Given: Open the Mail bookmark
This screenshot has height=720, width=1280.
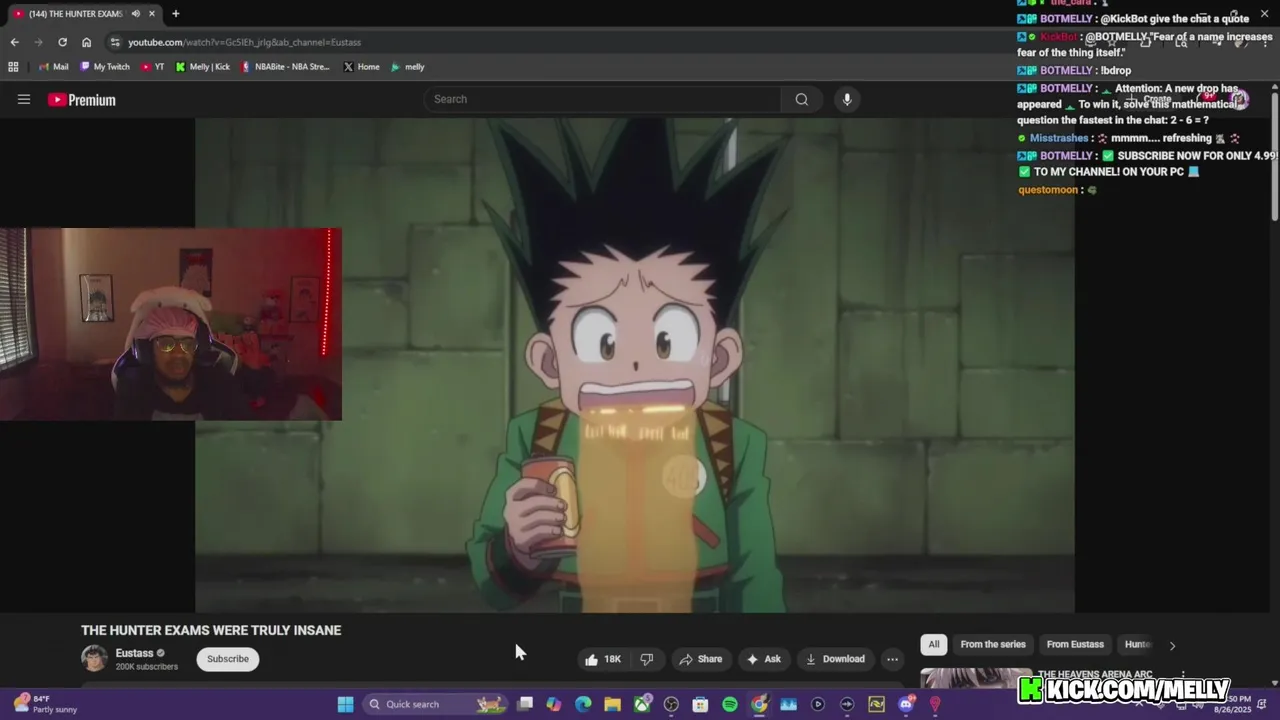Looking at the screenshot, I should tap(53, 67).
